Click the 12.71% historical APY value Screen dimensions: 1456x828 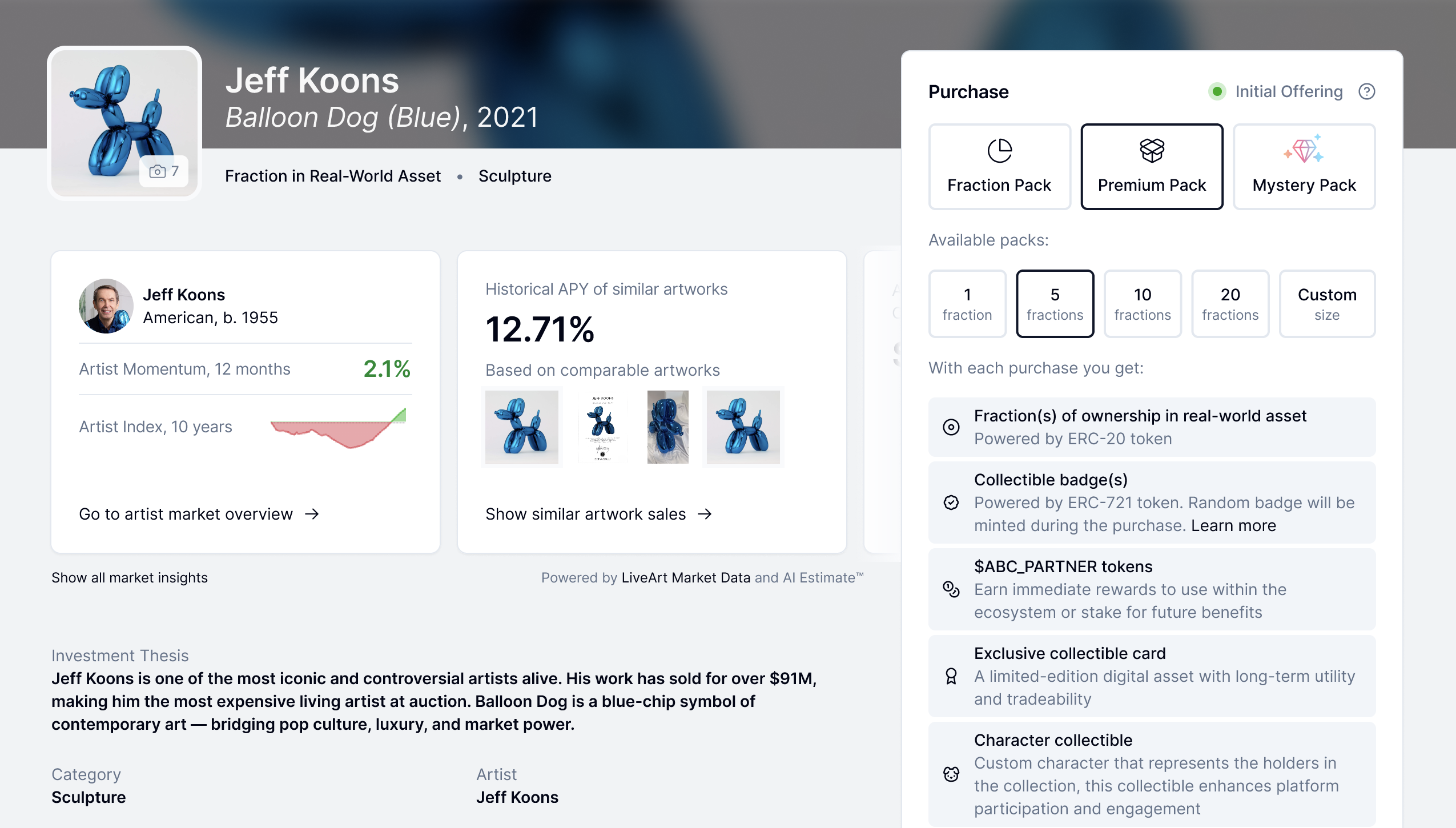coord(540,329)
